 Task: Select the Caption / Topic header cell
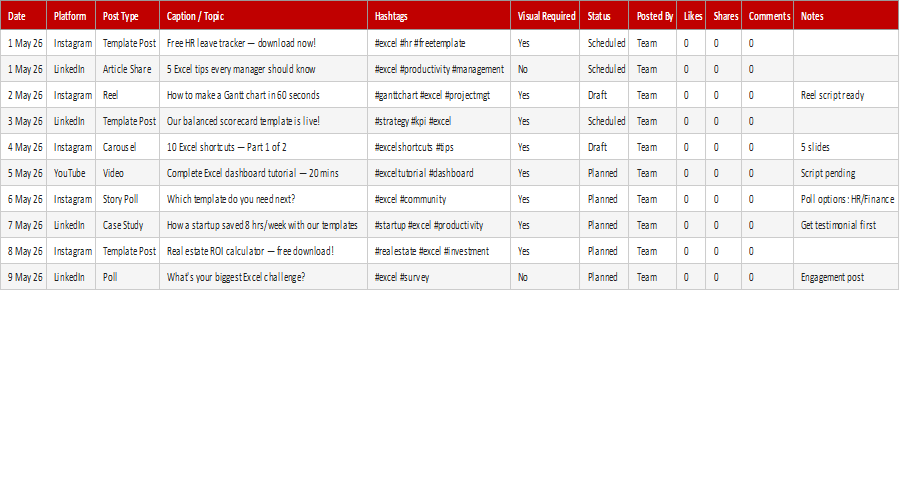click(x=263, y=15)
